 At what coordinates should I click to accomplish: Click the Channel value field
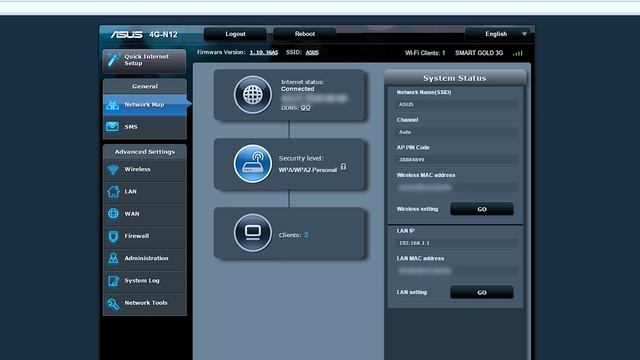456,132
